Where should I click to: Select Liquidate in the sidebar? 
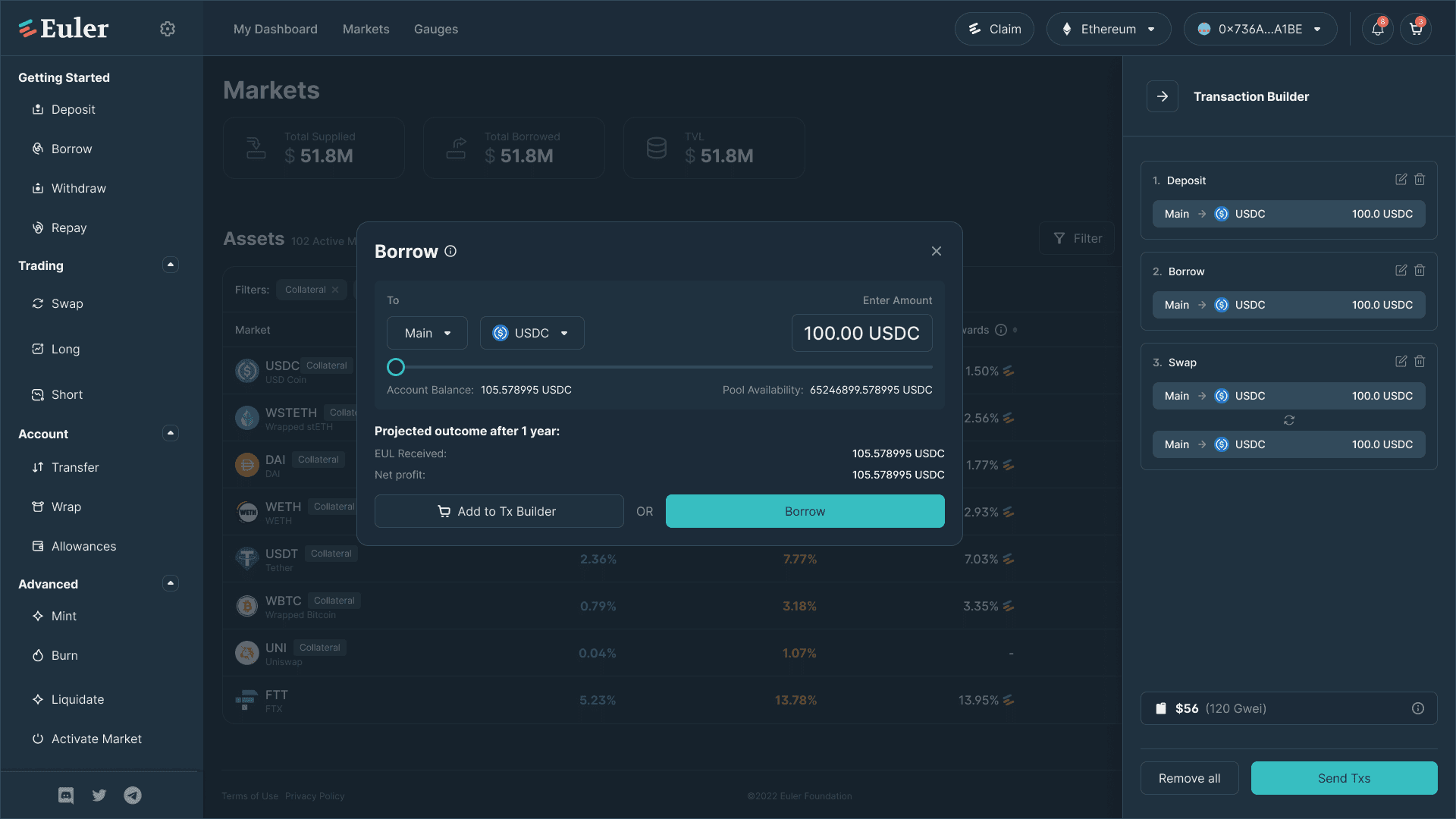tap(77, 699)
